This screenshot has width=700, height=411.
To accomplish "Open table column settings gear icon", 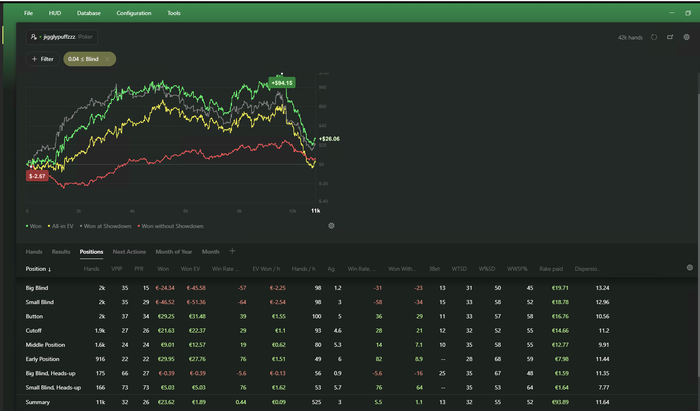I will pyautogui.click(x=689, y=268).
